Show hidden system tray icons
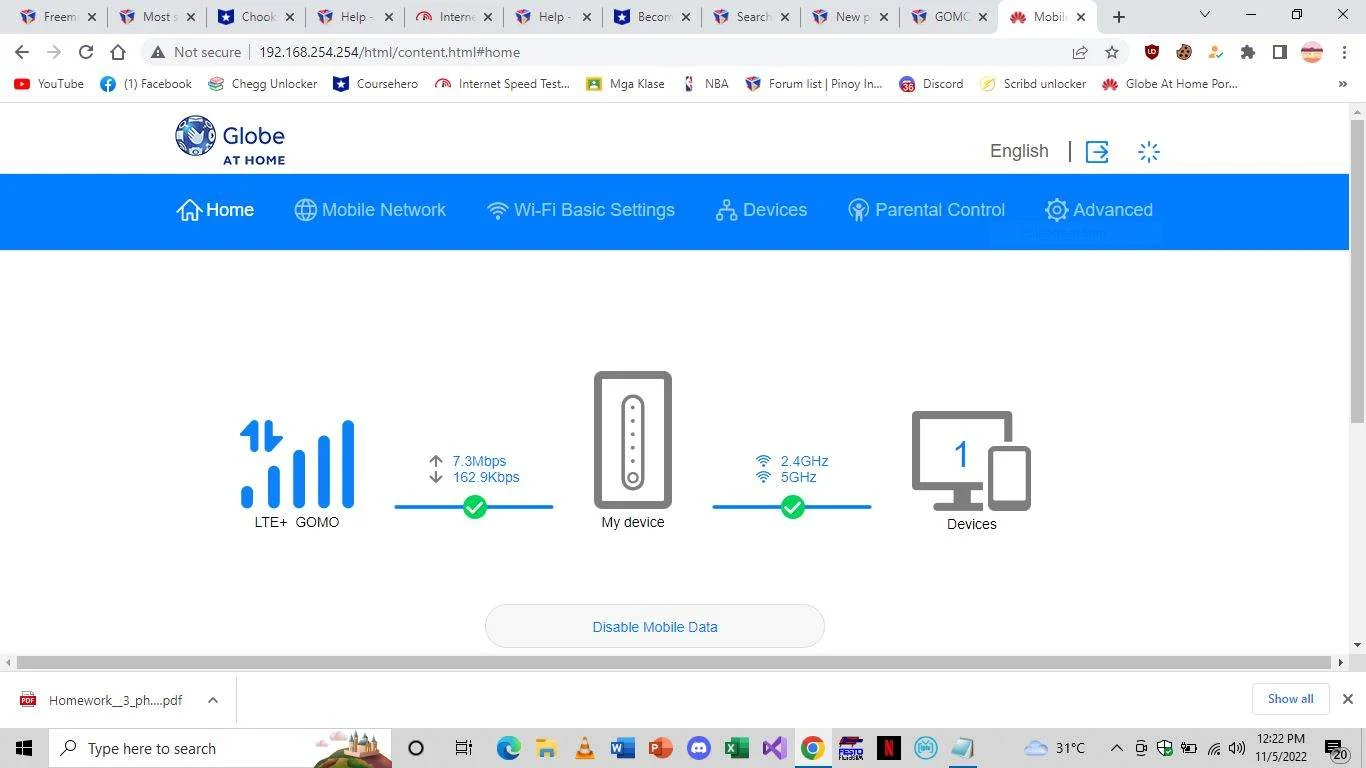The image size is (1366, 768). pyautogui.click(x=1116, y=748)
